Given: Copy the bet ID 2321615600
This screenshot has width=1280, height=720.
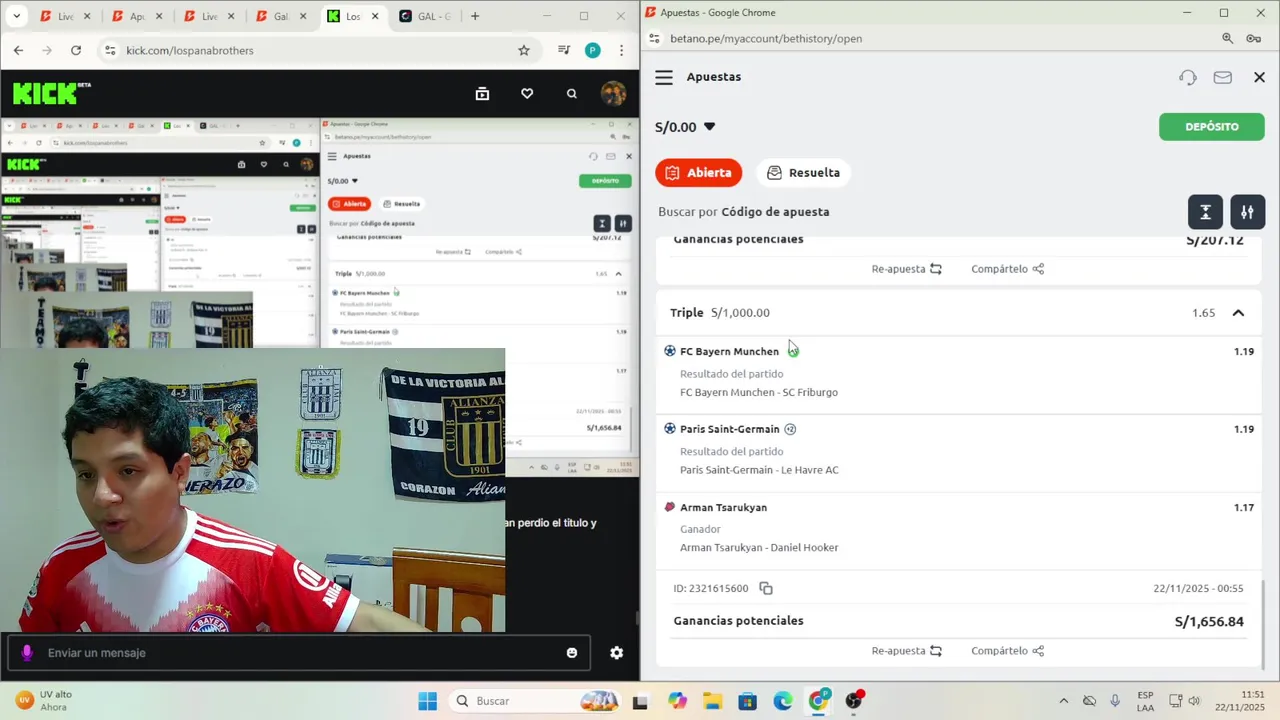Looking at the screenshot, I should pyautogui.click(x=766, y=588).
